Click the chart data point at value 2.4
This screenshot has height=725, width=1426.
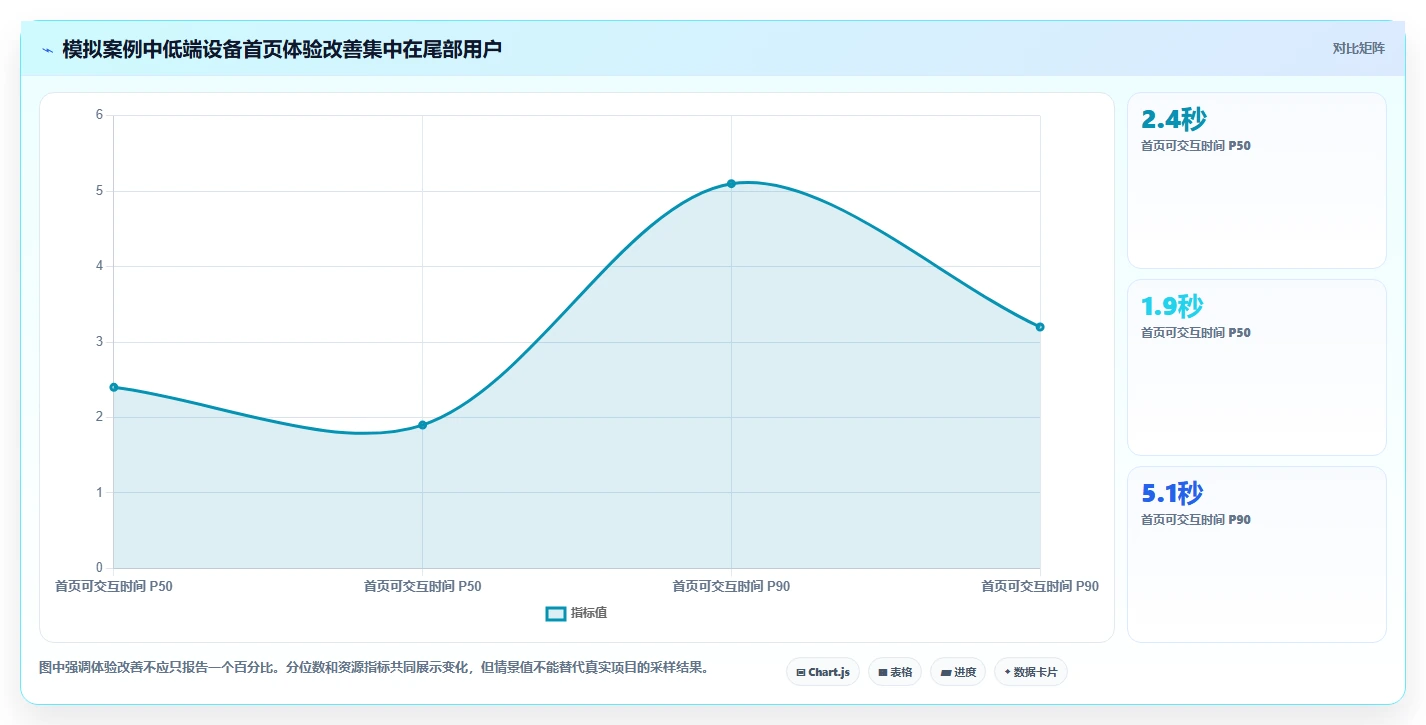coord(114,387)
